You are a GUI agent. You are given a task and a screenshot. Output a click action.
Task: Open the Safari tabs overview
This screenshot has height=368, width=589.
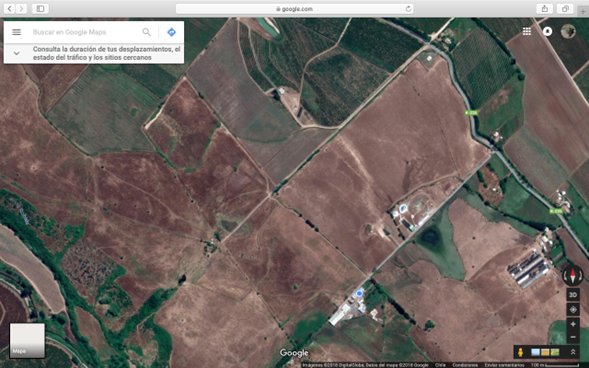[565, 8]
